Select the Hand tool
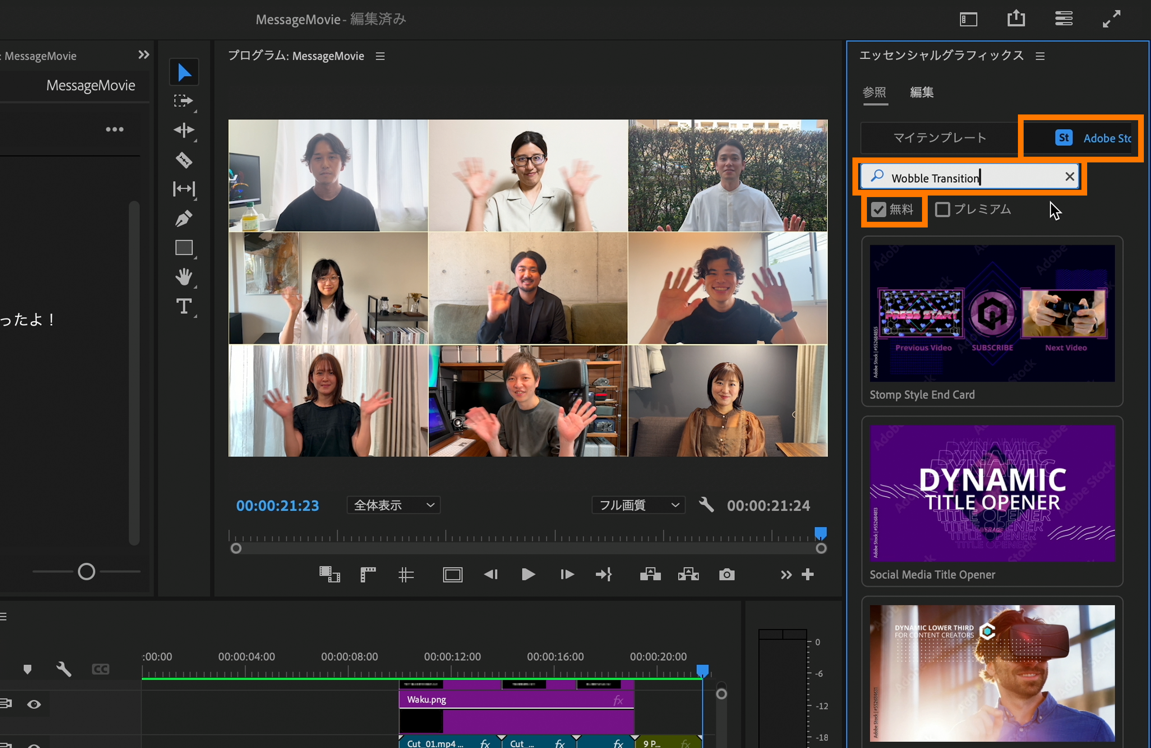This screenshot has height=748, width=1151. tap(184, 277)
